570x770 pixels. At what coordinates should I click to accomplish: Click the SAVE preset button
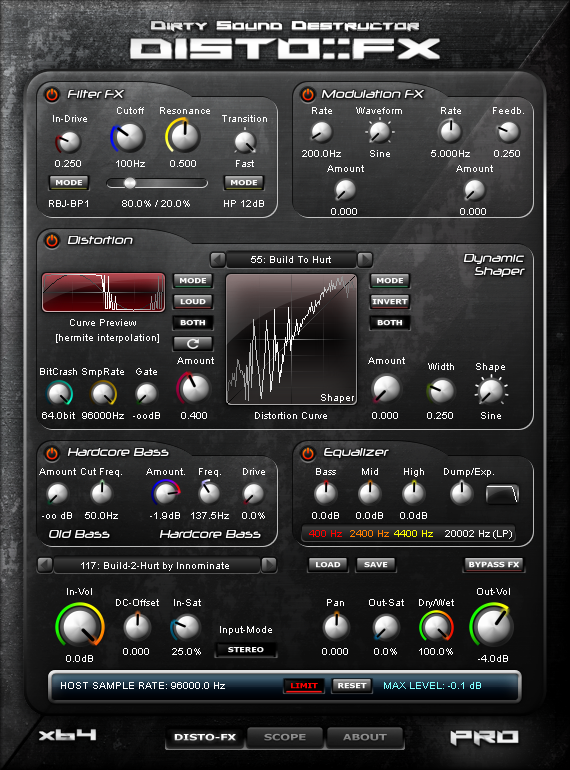pyautogui.click(x=376, y=565)
